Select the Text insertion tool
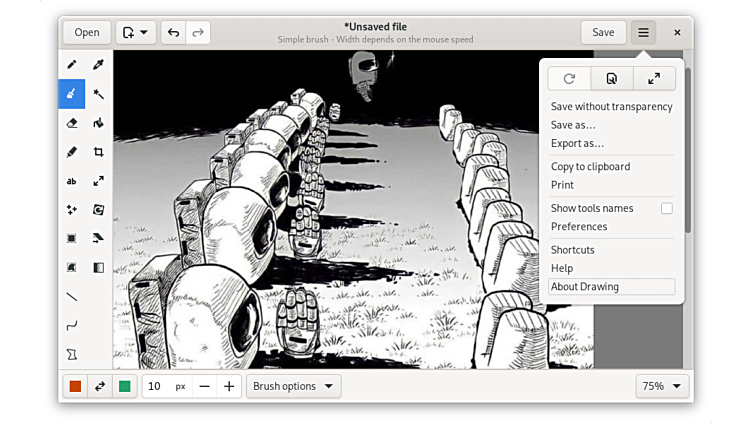752x423 pixels. (x=72, y=181)
